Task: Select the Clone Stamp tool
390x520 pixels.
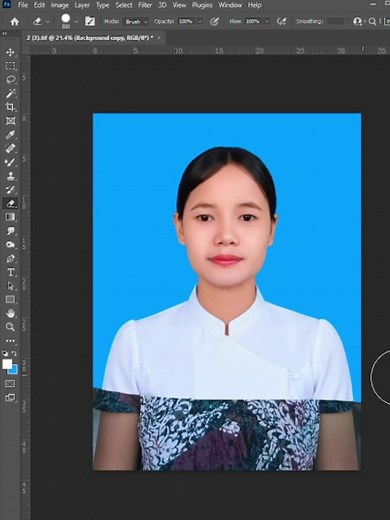Action: [10, 176]
